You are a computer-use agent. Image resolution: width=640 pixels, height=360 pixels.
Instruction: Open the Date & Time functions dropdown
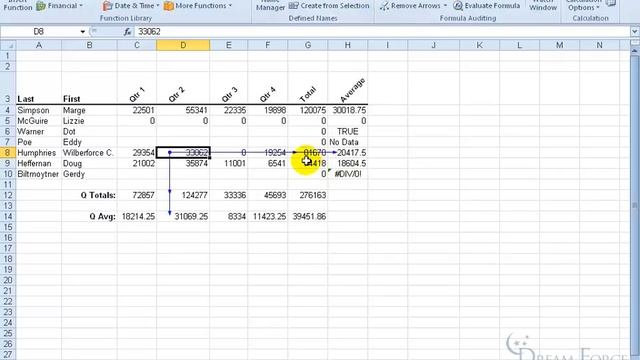coord(131,6)
